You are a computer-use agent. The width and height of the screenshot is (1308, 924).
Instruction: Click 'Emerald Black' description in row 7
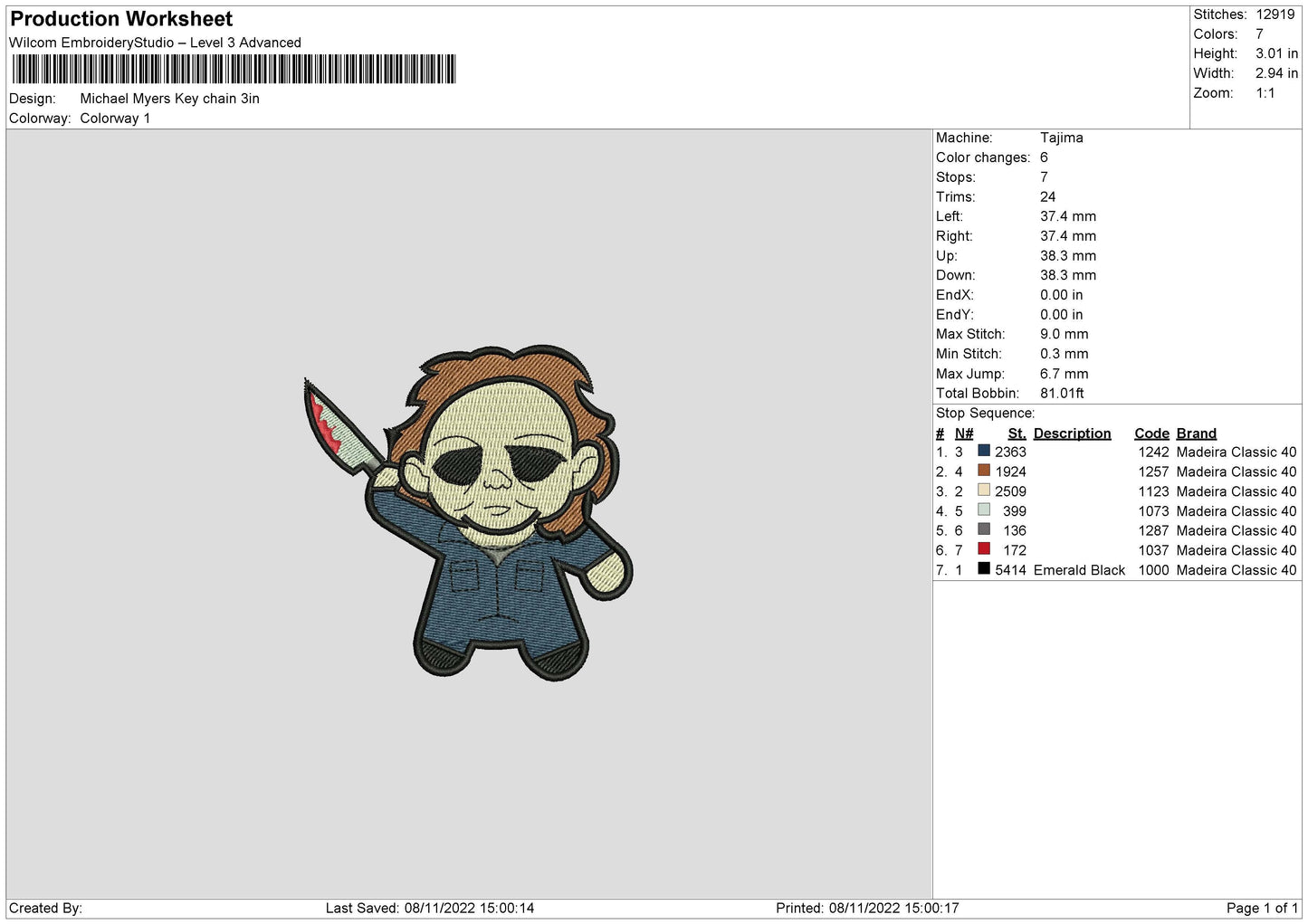[x=1079, y=570]
